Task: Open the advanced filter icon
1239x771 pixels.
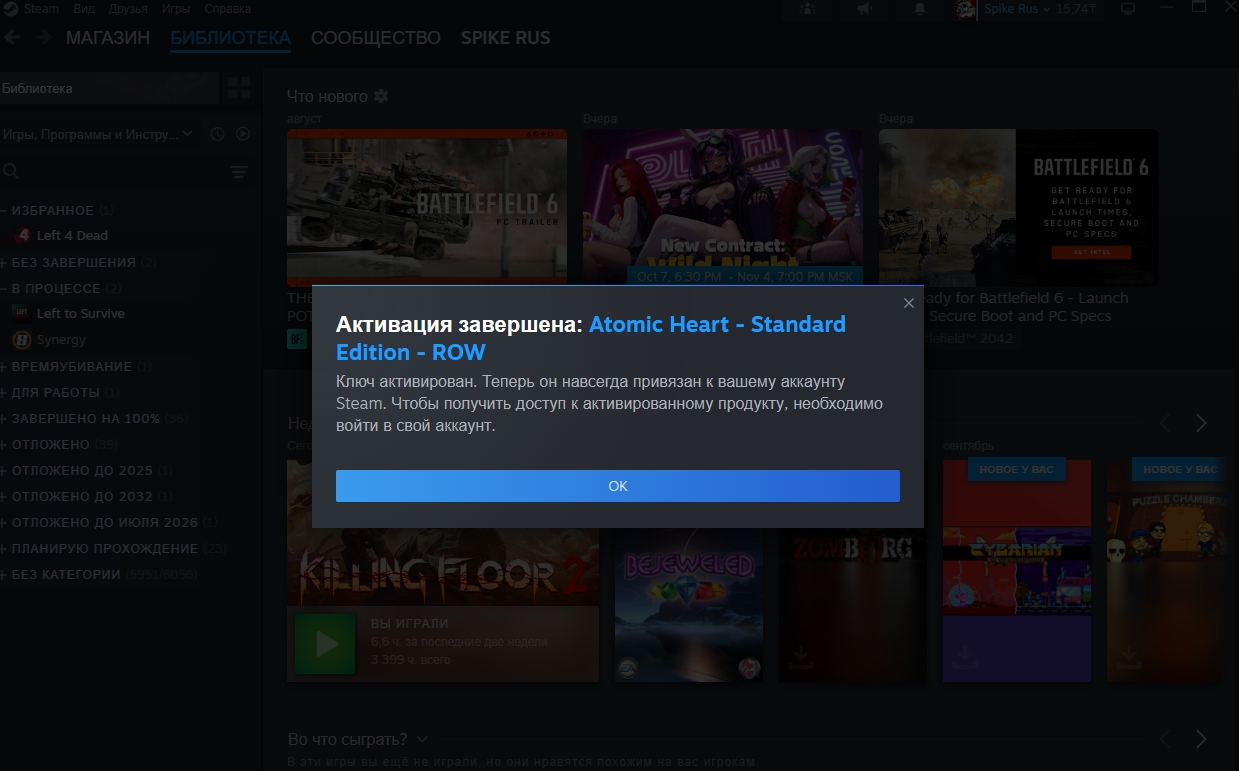Action: point(239,172)
